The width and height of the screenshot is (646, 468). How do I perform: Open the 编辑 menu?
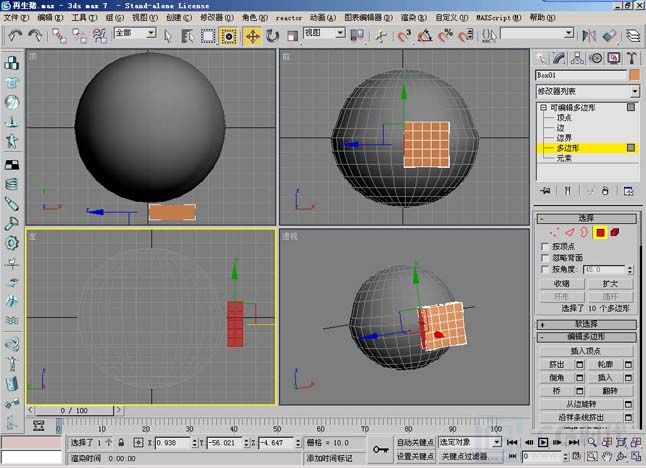50,18
